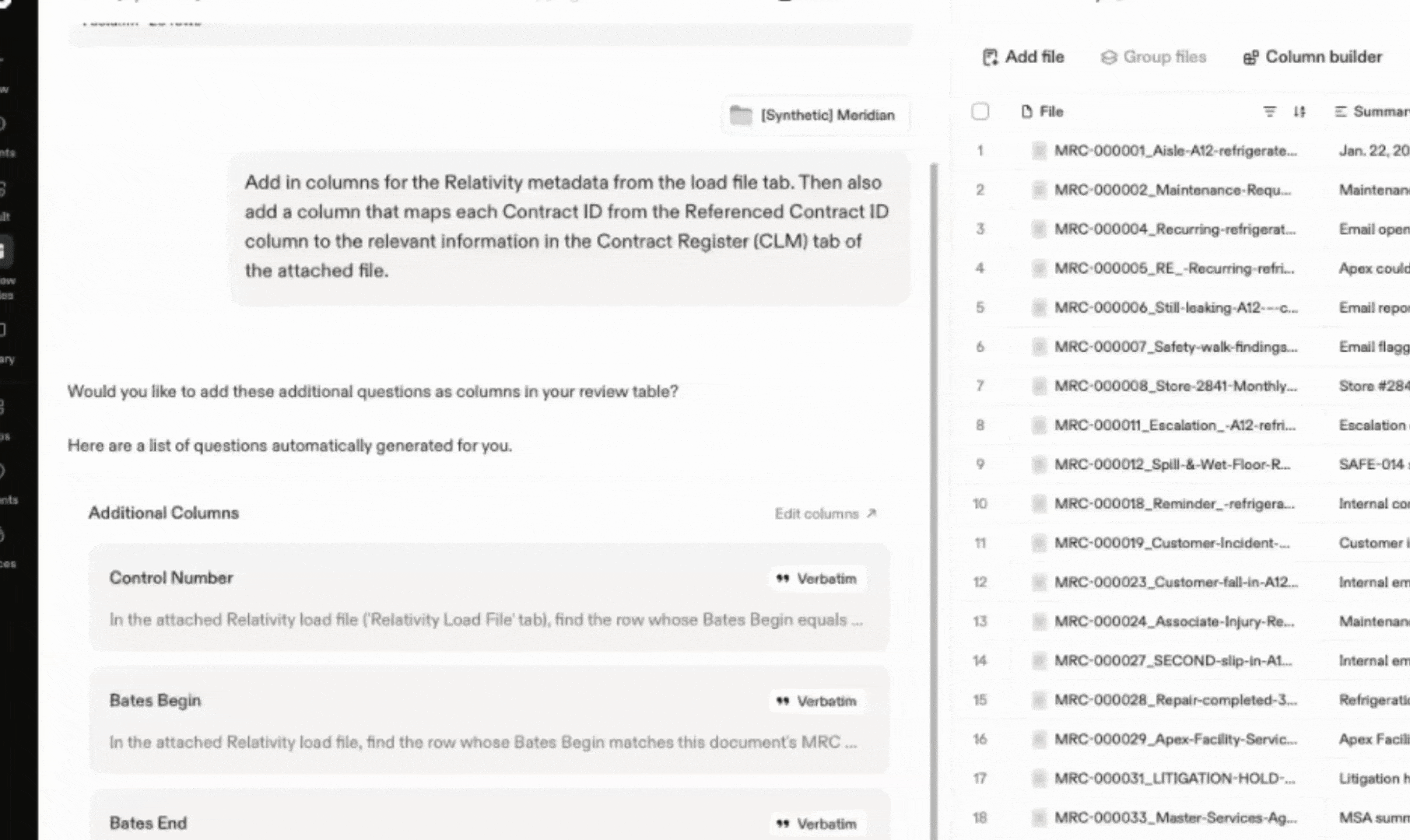Click the Verbatim badge on Bates End
The width and height of the screenshot is (1410, 840).
point(816,824)
